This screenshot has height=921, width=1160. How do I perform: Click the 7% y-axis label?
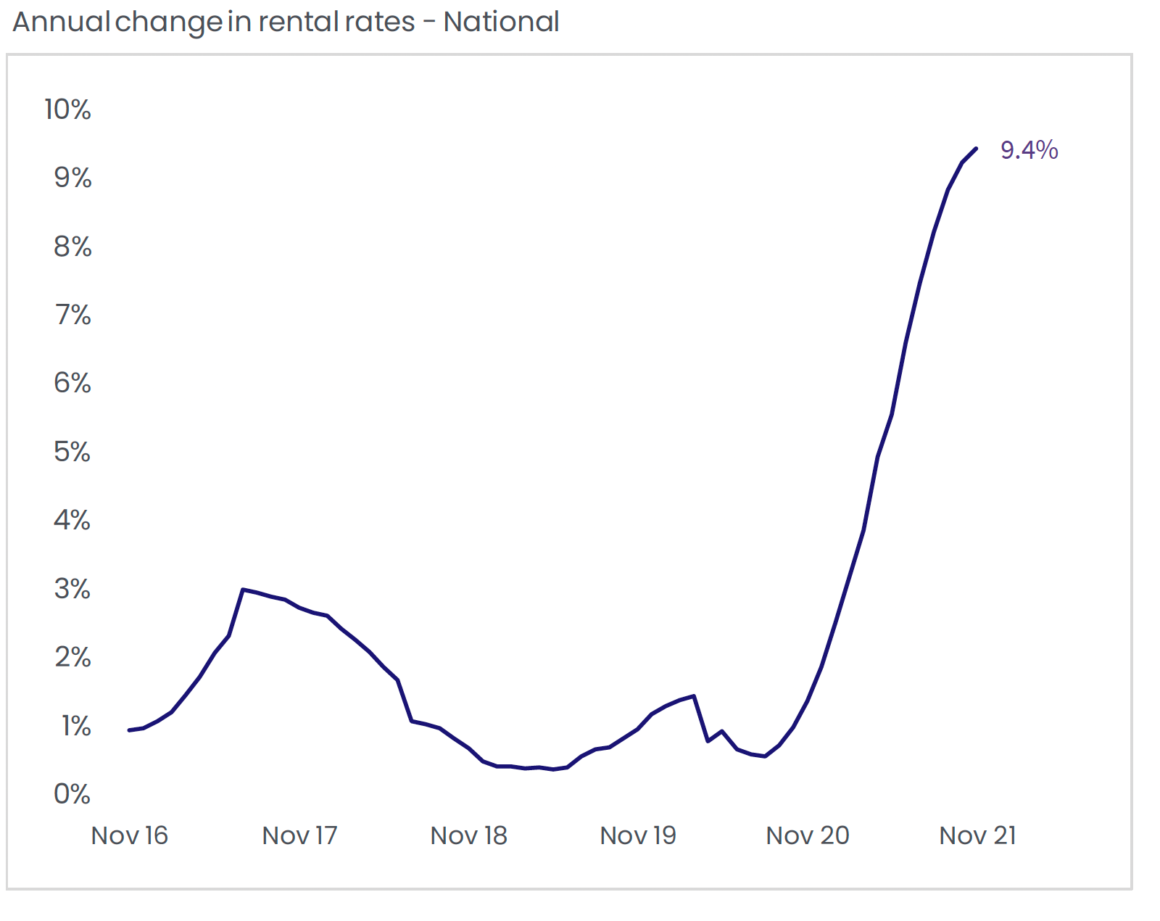(x=71, y=316)
